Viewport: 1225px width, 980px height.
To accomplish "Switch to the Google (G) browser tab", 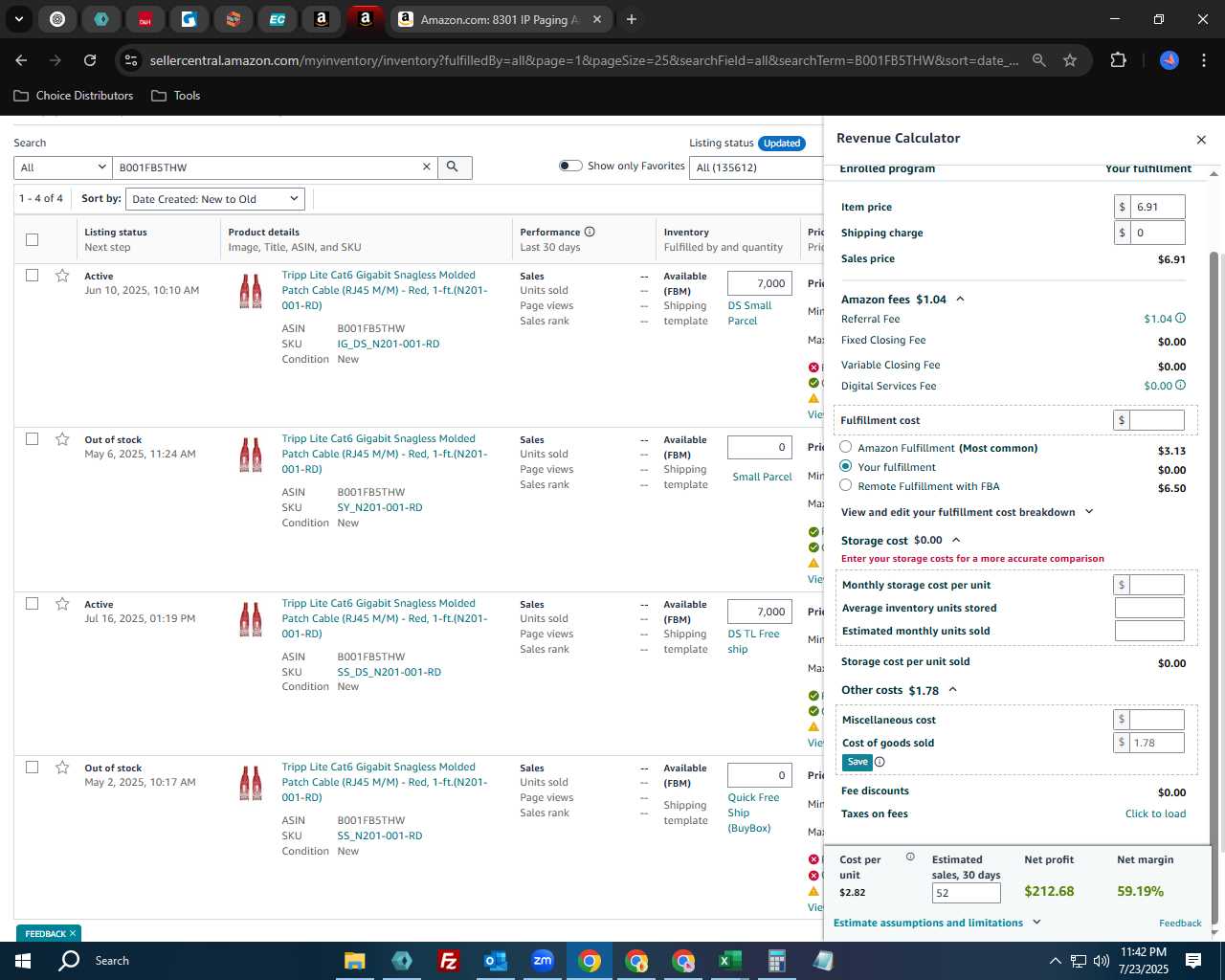I will point(189,19).
